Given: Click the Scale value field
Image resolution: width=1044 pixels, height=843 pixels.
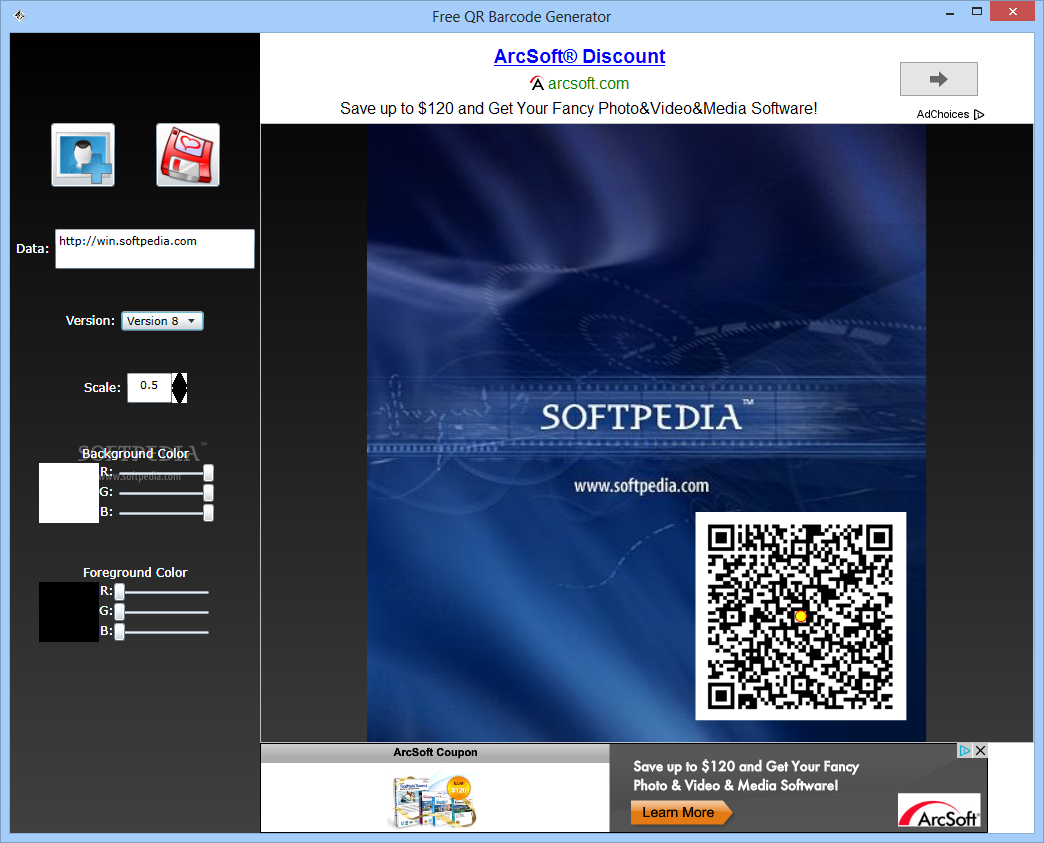Looking at the screenshot, I should click(149, 388).
